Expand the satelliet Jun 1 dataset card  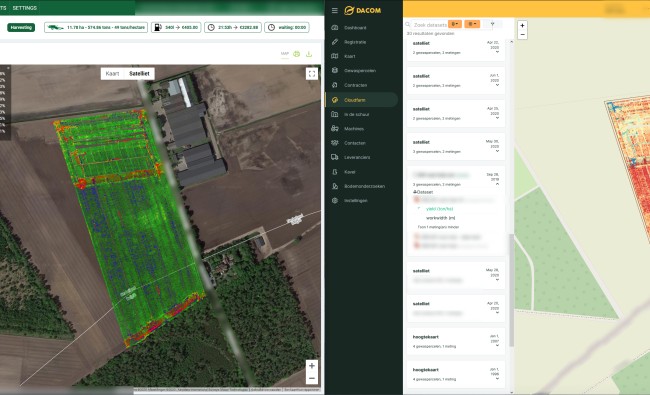click(x=497, y=85)
